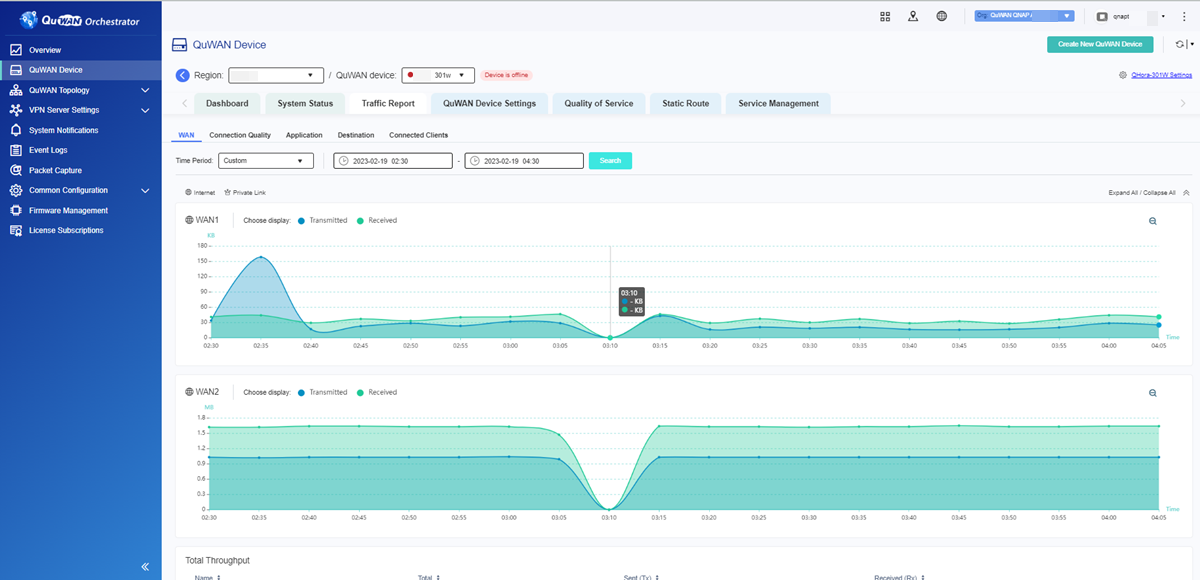Open the QuWAN Device Settings tab
The image size is (1200, 580).
pyautogui.click(x=489, y=103)
